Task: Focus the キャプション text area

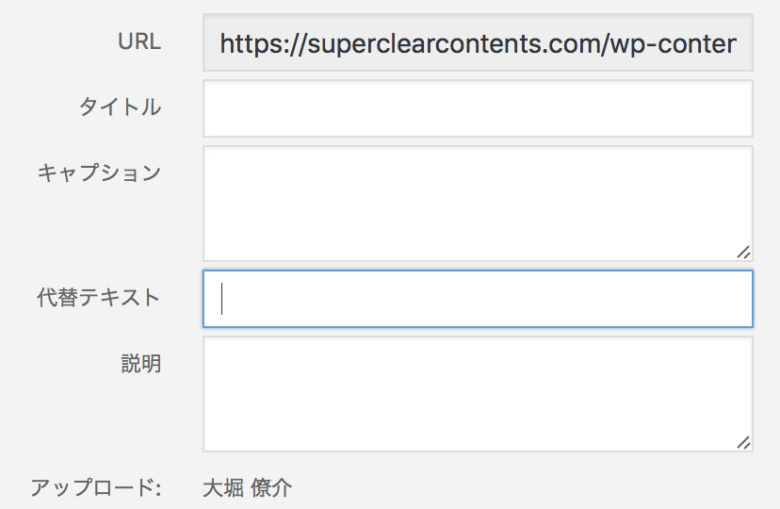Action: click(477, 203)
